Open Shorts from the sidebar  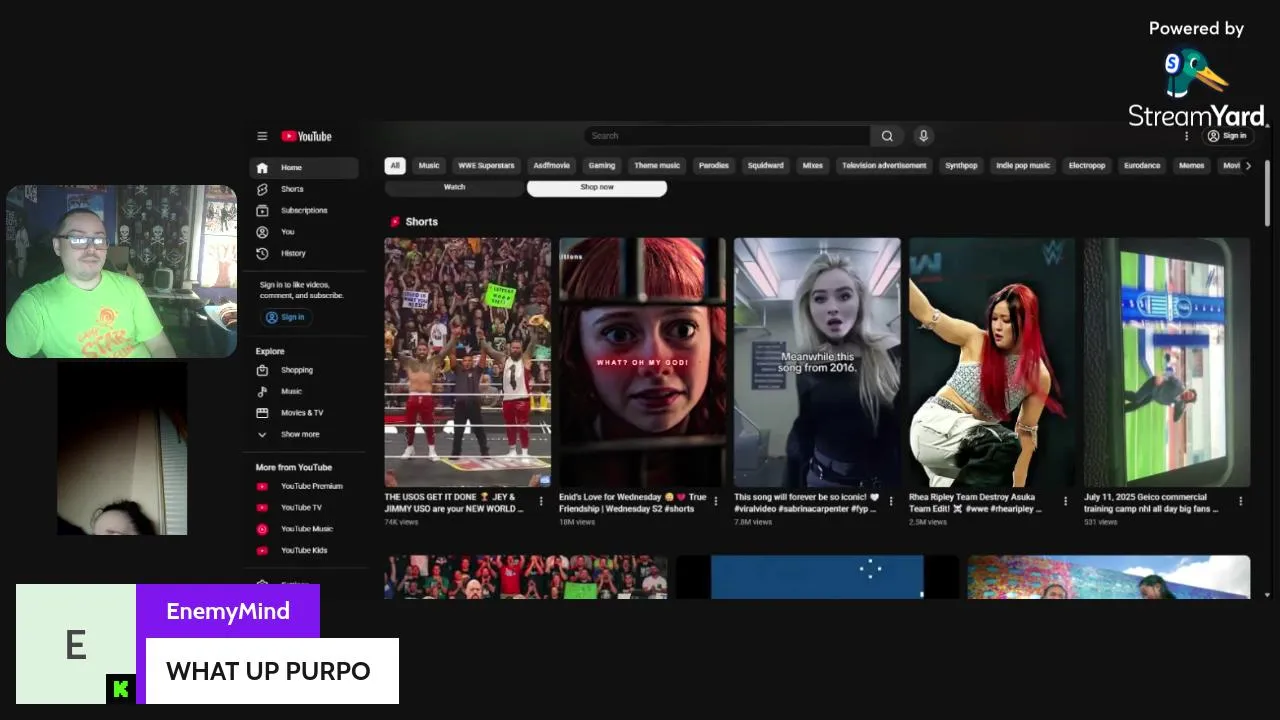point(304,189)
